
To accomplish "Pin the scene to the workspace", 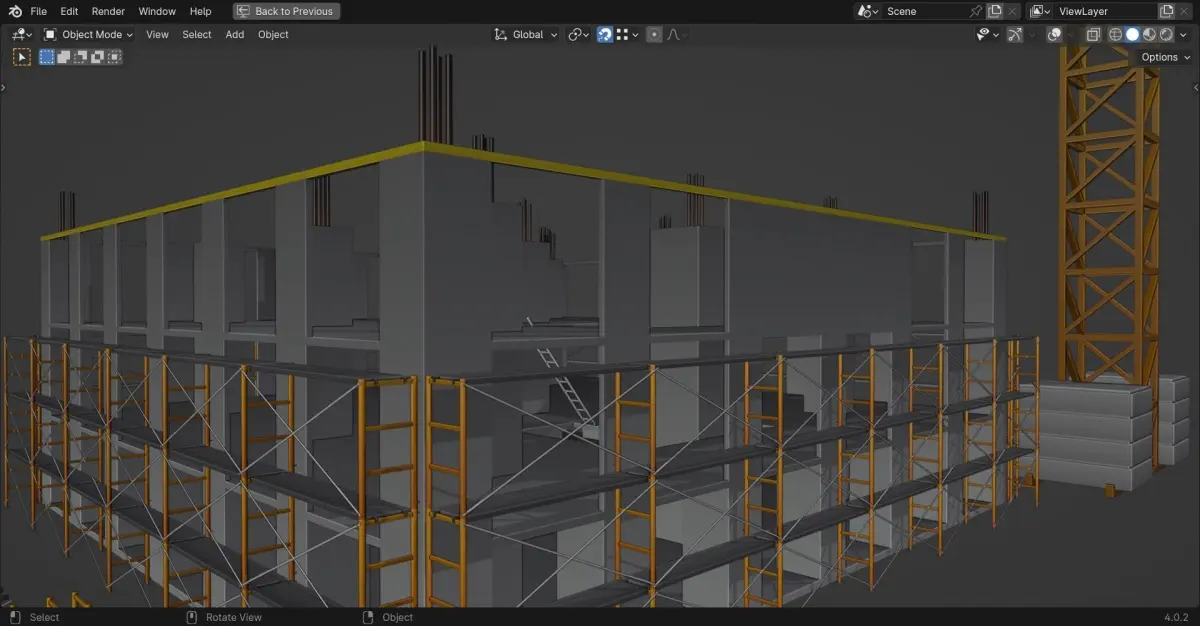I will pyautogui.click(x=976, y=11).
